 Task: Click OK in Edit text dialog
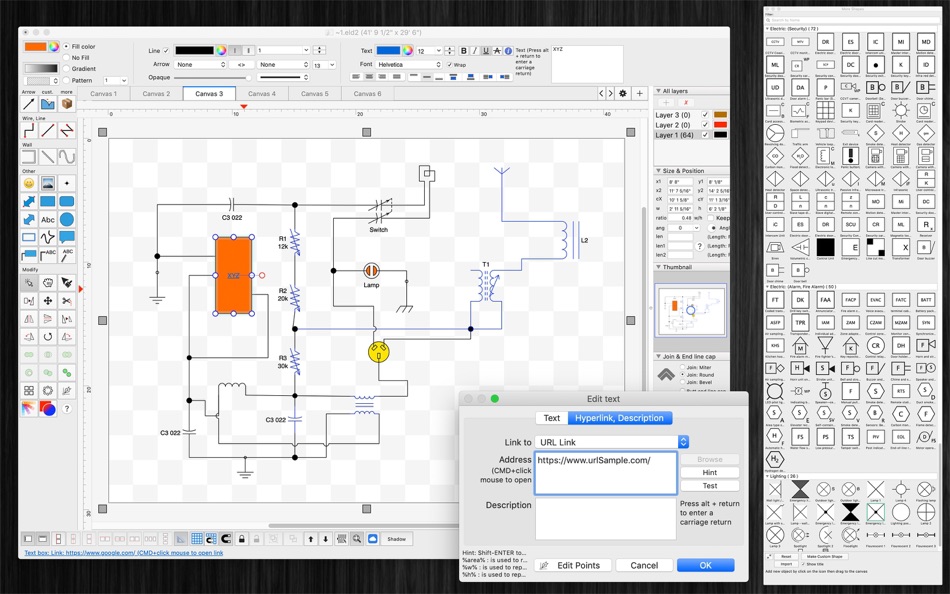click(705, 565)
